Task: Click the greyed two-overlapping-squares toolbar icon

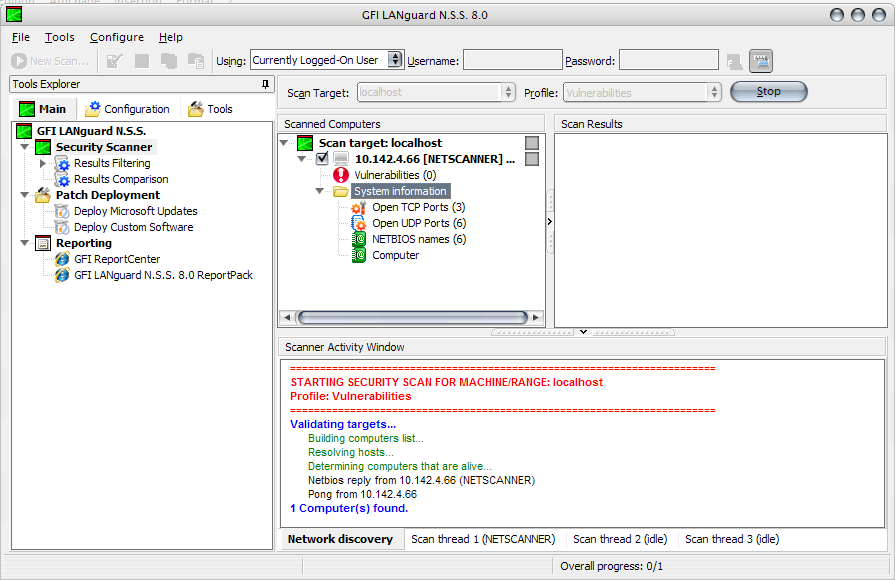Action: click(168, 61)
